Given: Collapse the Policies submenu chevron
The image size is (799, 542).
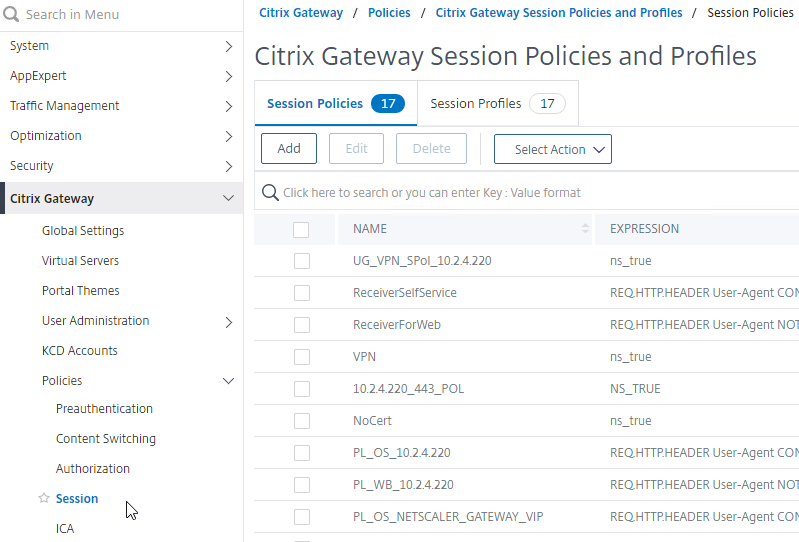Looking at the screenshot, I should [x=229, y=381].
